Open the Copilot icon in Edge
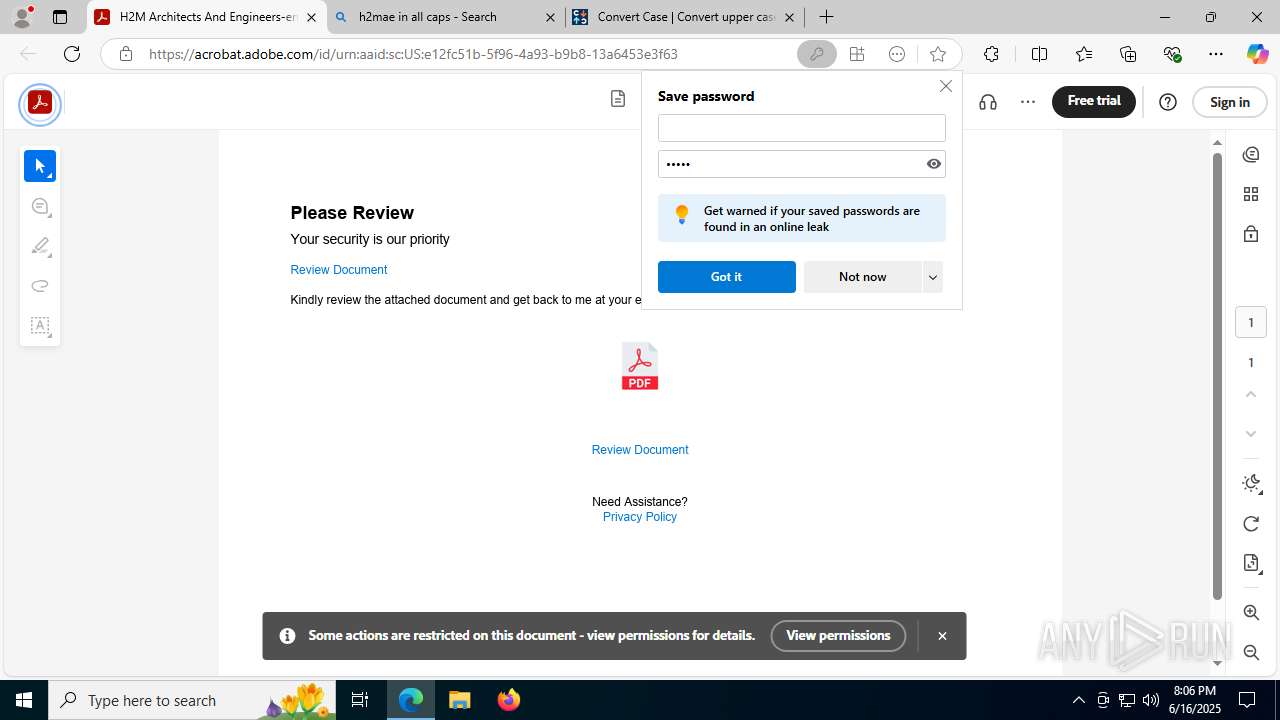 tap(1257, 54)
